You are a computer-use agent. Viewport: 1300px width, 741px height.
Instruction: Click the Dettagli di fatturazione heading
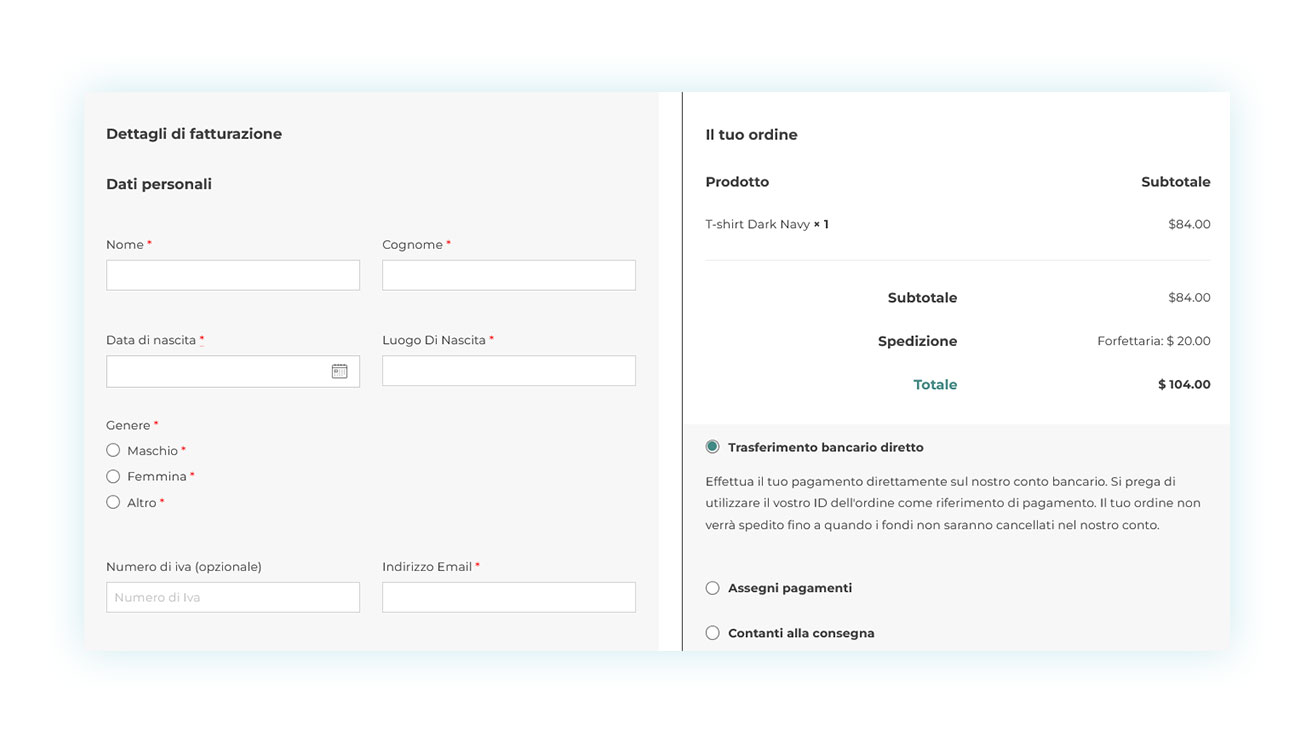coord(194,134)
